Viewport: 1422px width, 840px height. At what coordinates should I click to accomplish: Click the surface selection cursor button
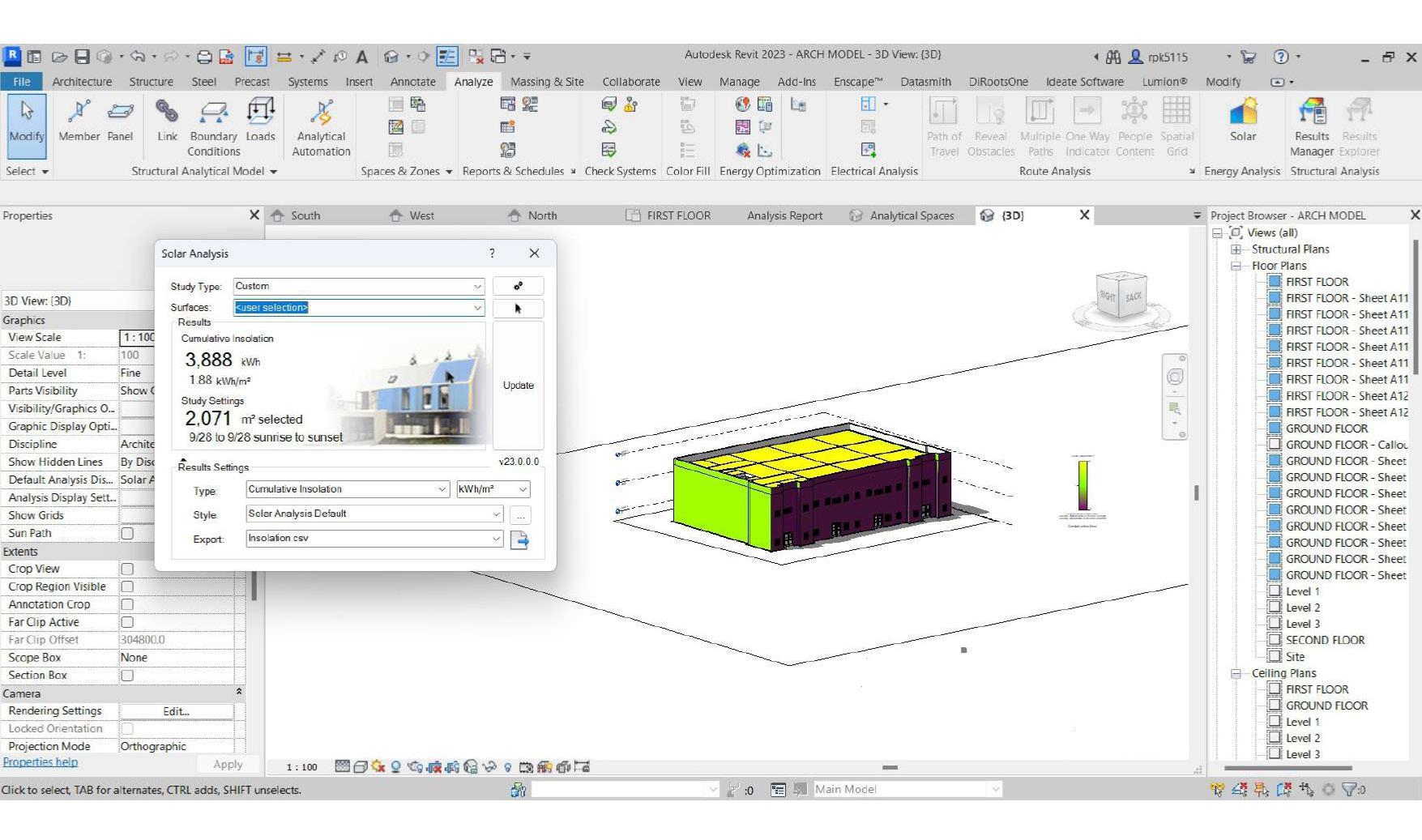[x=518, y=308]
